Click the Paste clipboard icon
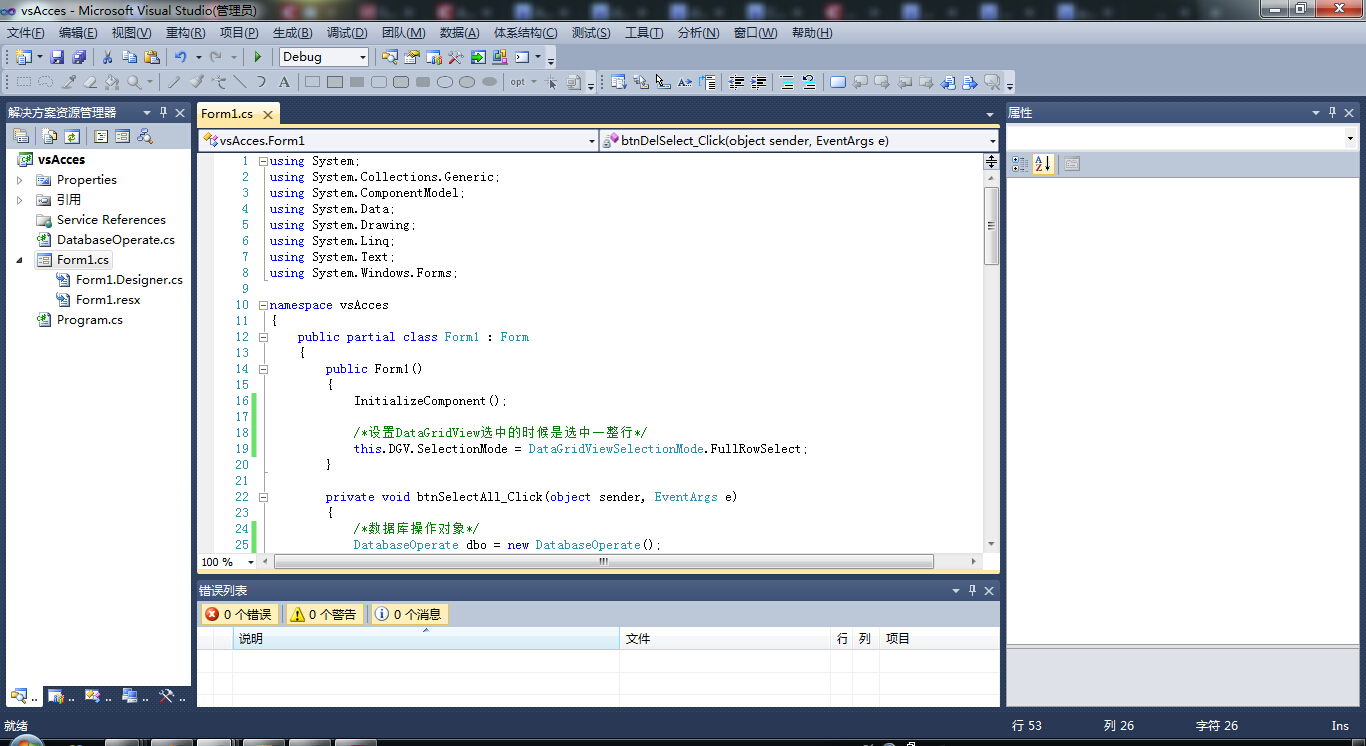The width and height of the screenshot is (1366, 746). pos(151,57)
